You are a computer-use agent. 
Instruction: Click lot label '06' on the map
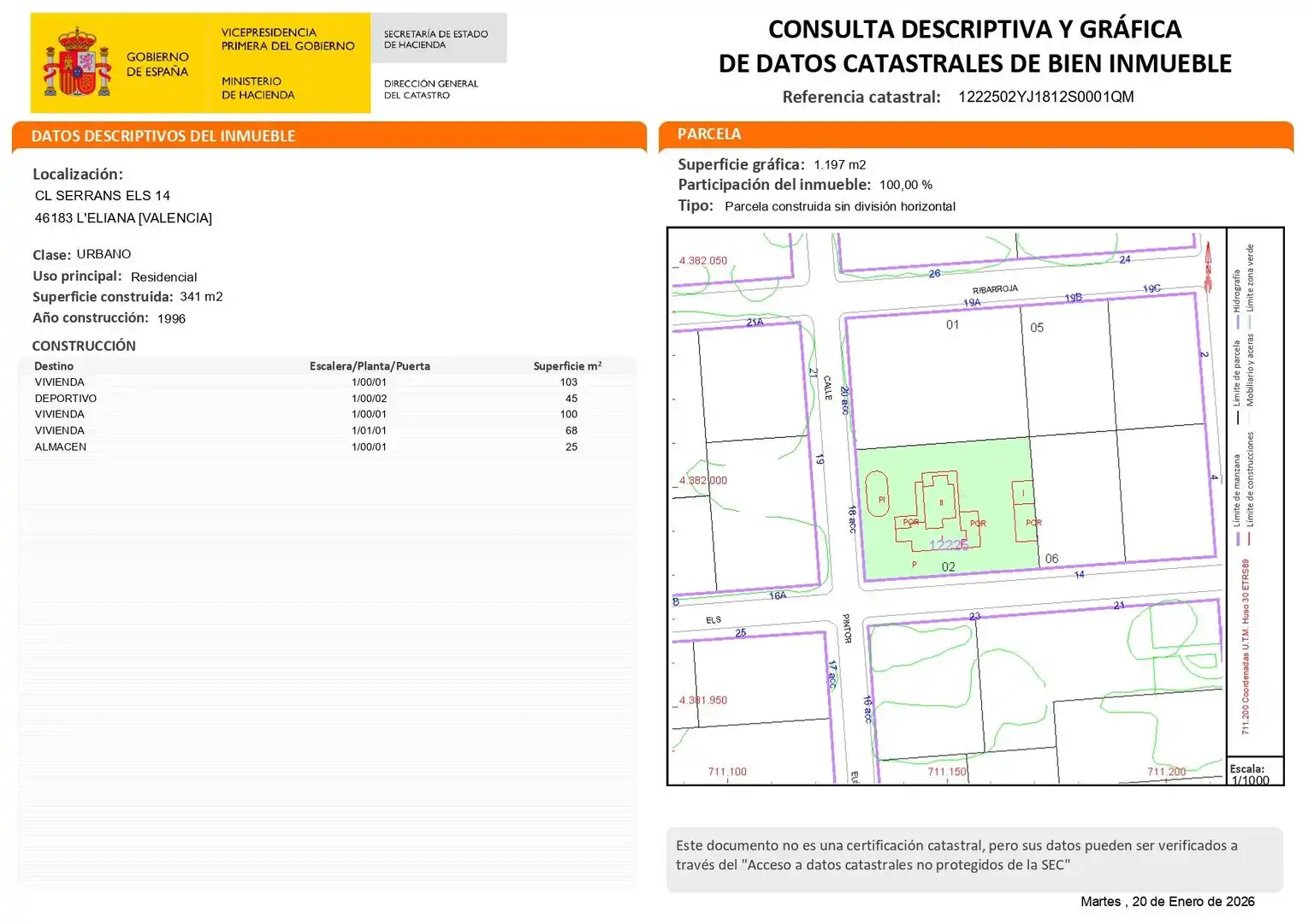pyautogui.click(x=1051, y=559)
